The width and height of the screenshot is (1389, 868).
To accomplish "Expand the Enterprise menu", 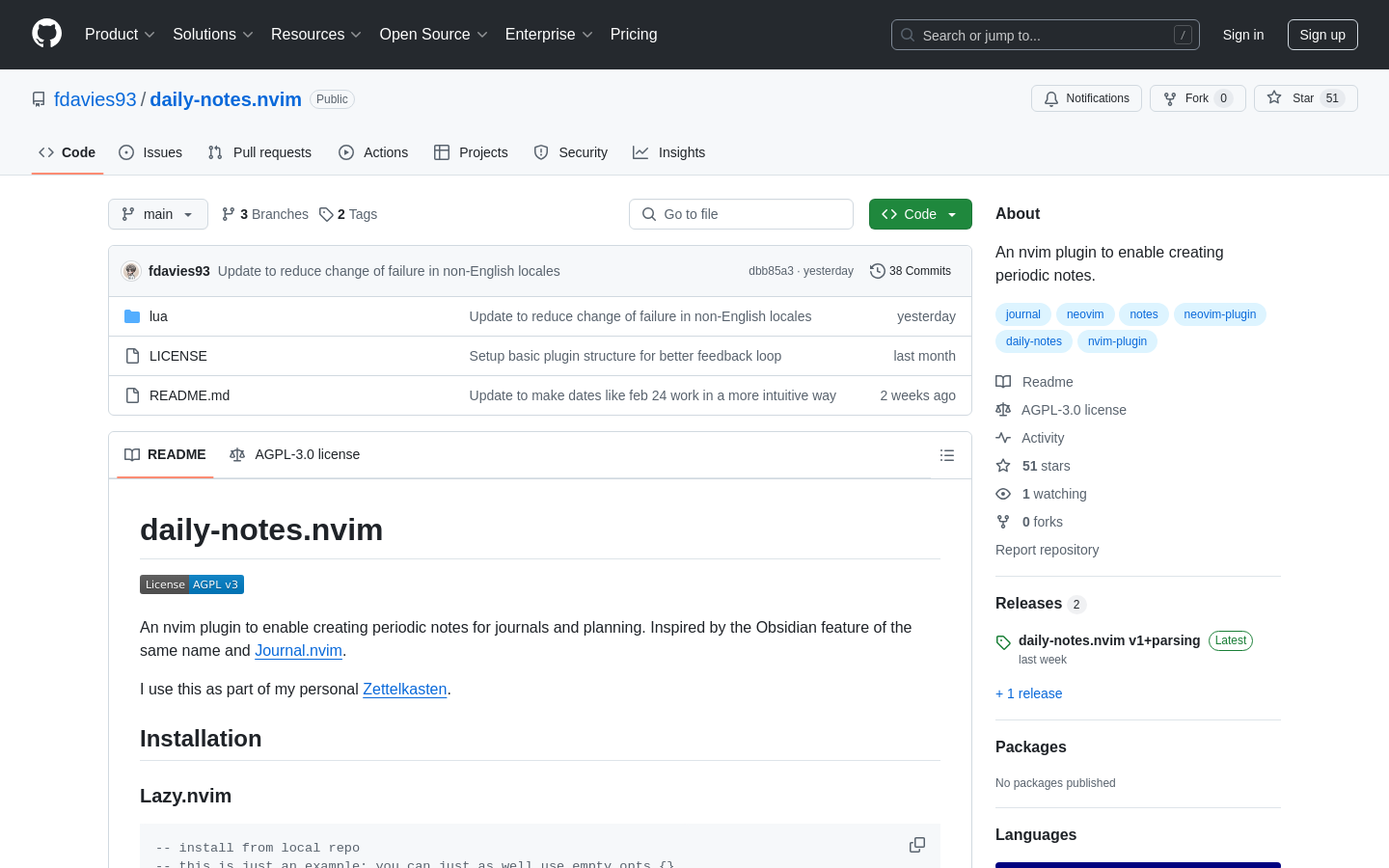I will [549, 35].
